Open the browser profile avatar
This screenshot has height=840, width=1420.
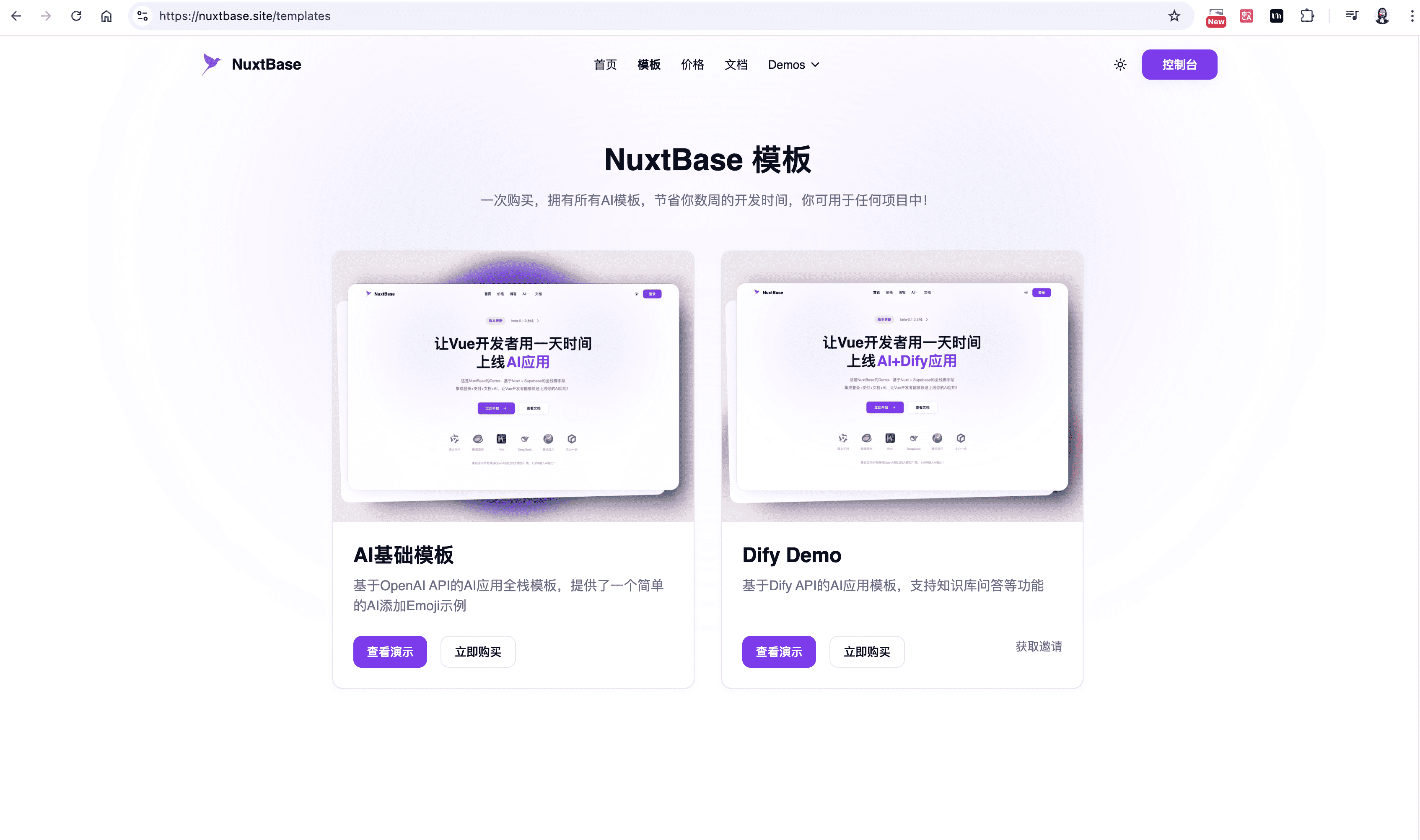click(x=1382, y=16)
